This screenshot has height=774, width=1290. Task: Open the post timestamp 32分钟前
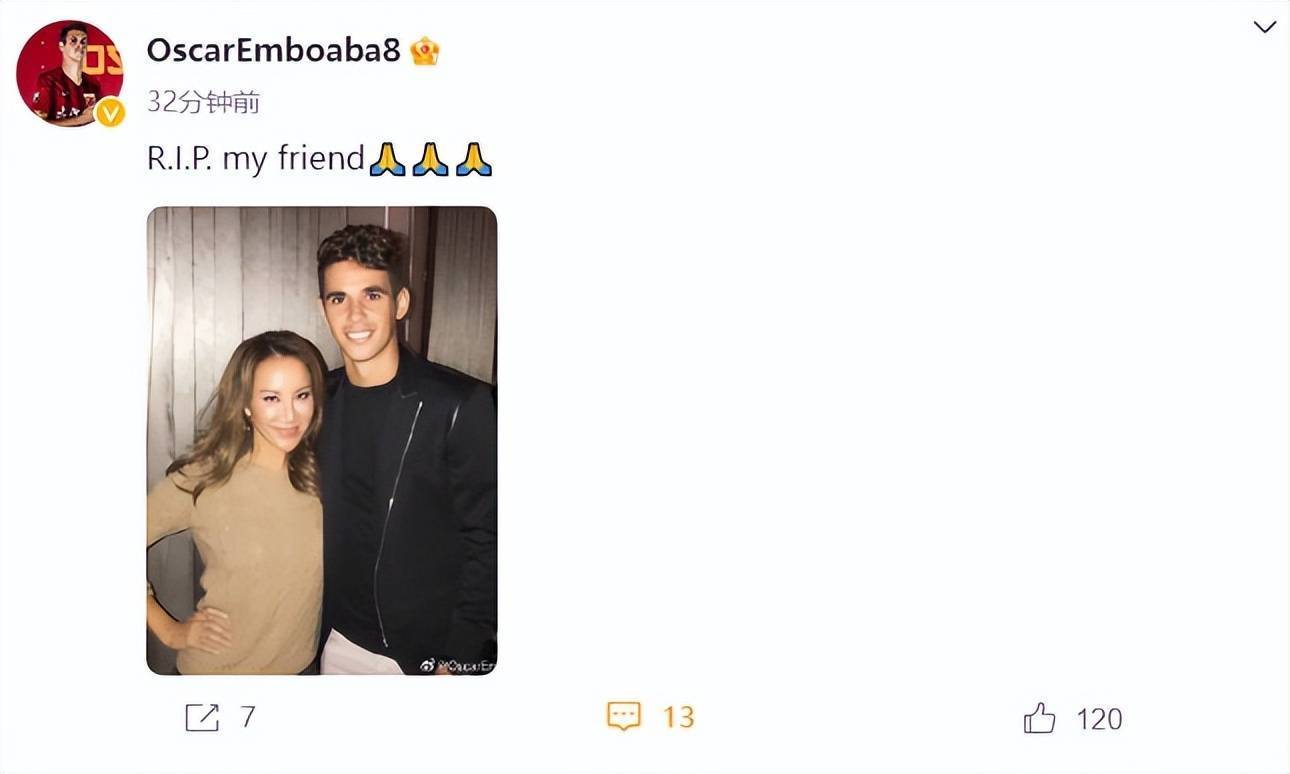pos(204,101)
